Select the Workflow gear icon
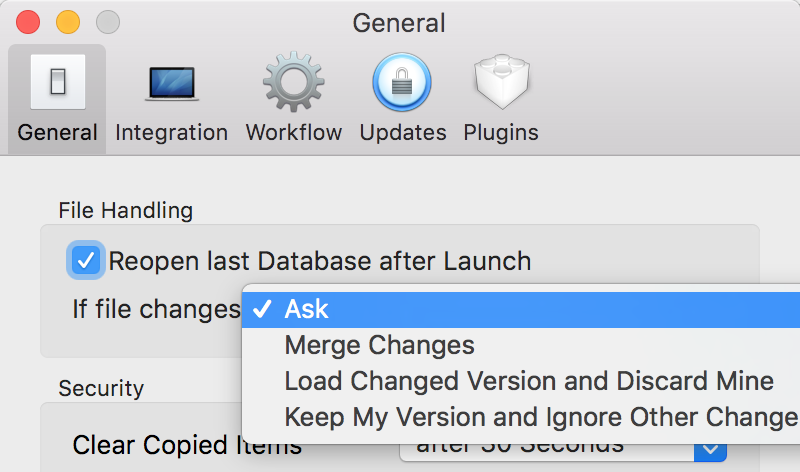This screenshot has height=472, width=800. (293, 82)
